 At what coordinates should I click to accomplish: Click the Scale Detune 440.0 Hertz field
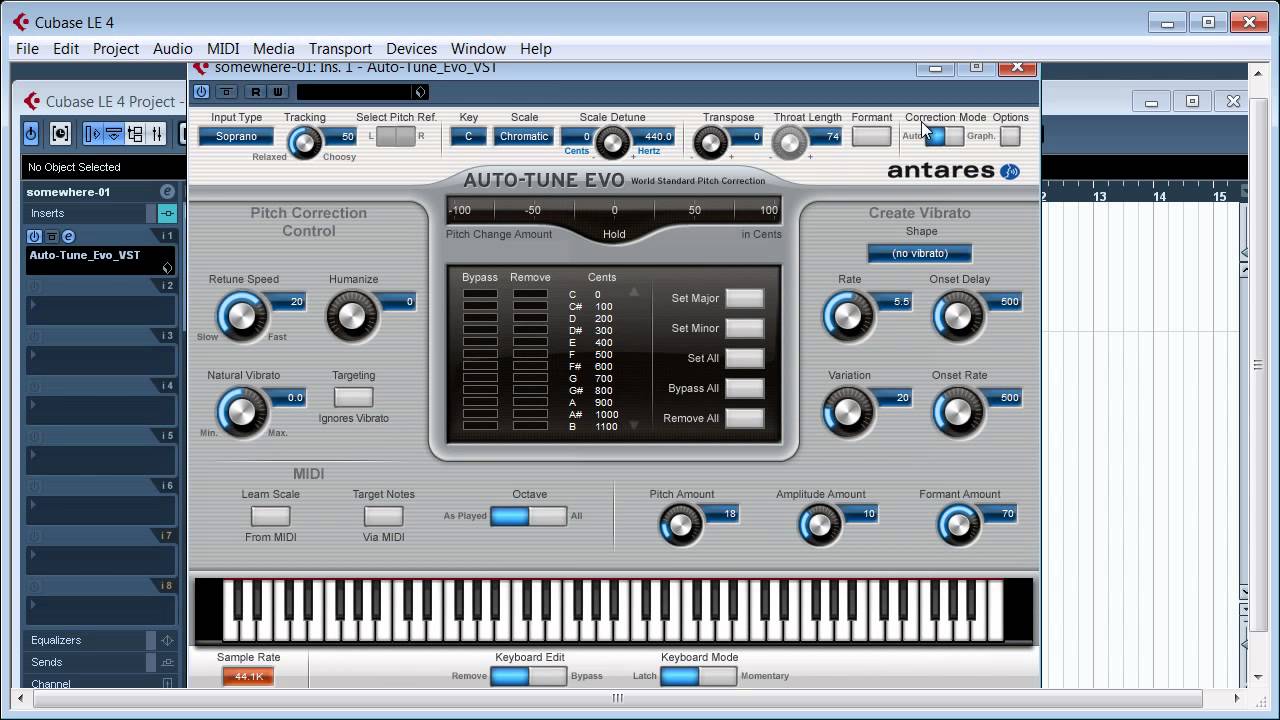coord(655,136)
